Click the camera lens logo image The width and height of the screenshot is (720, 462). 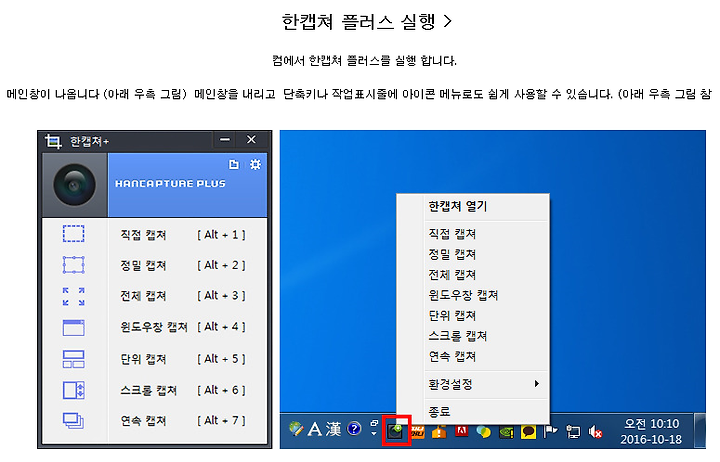coord(74,185)
